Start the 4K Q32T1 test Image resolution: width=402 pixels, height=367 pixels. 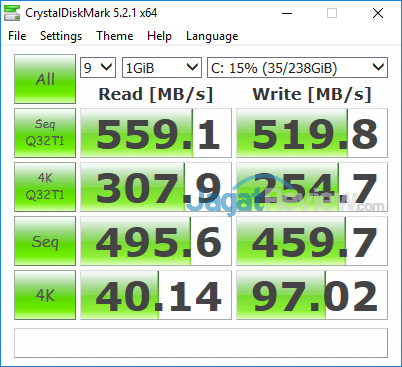point(45,187)
